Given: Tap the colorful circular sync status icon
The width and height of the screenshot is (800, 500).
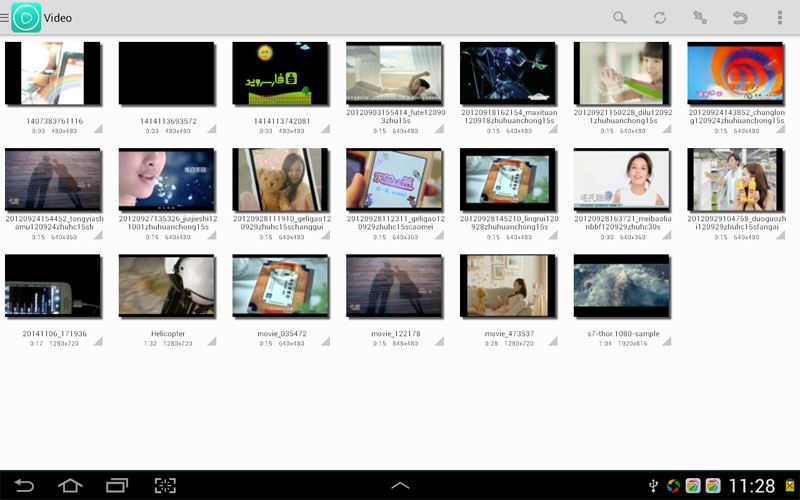Looking at the screenshot, I should coord(673,486).
